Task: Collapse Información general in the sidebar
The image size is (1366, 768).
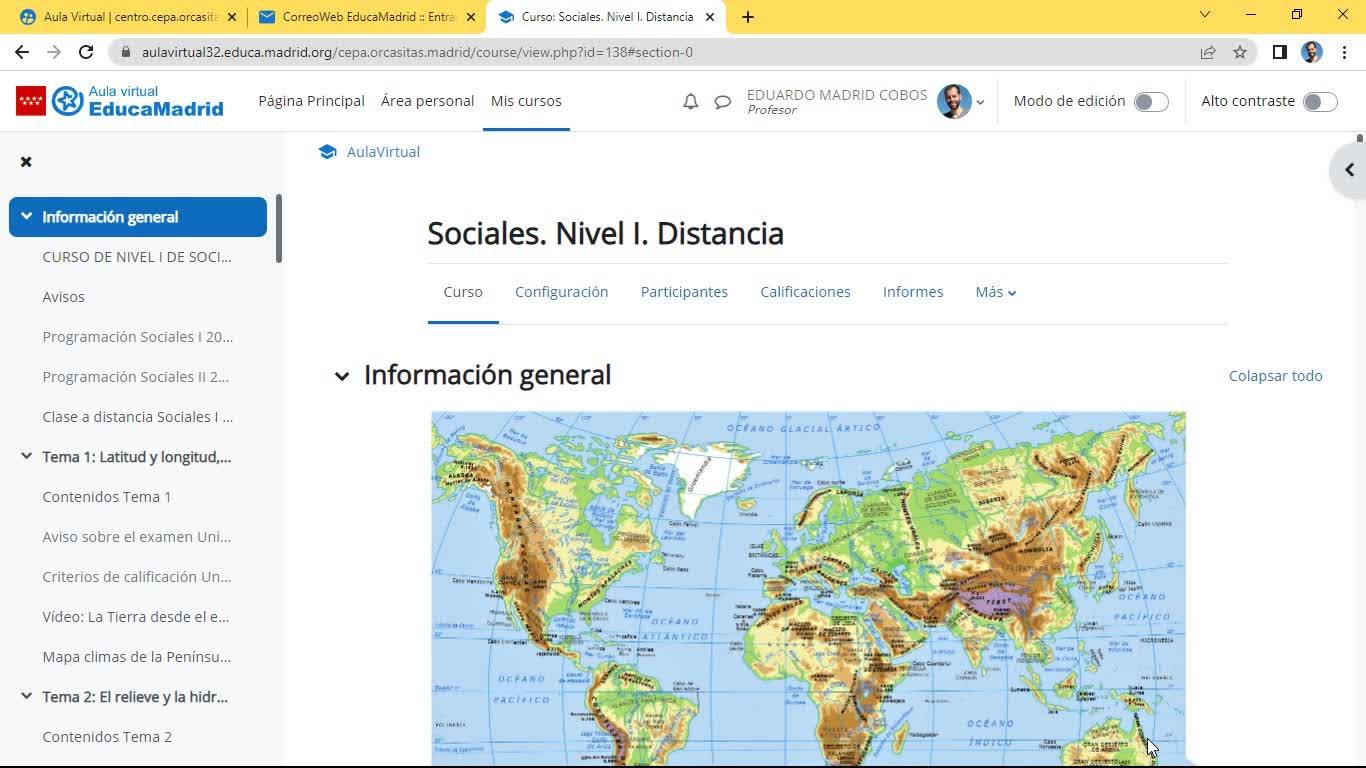Action: tap(26, 216)
